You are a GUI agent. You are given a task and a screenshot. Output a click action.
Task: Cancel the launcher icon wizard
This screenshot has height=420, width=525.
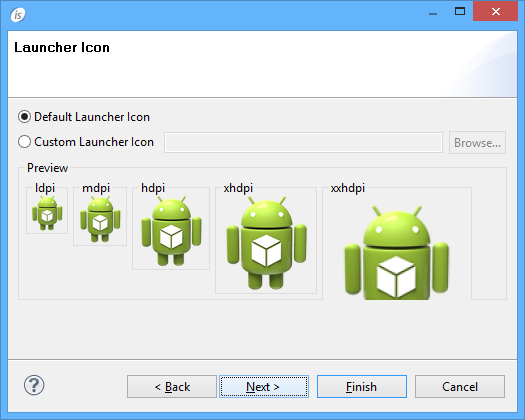point(460,387)
